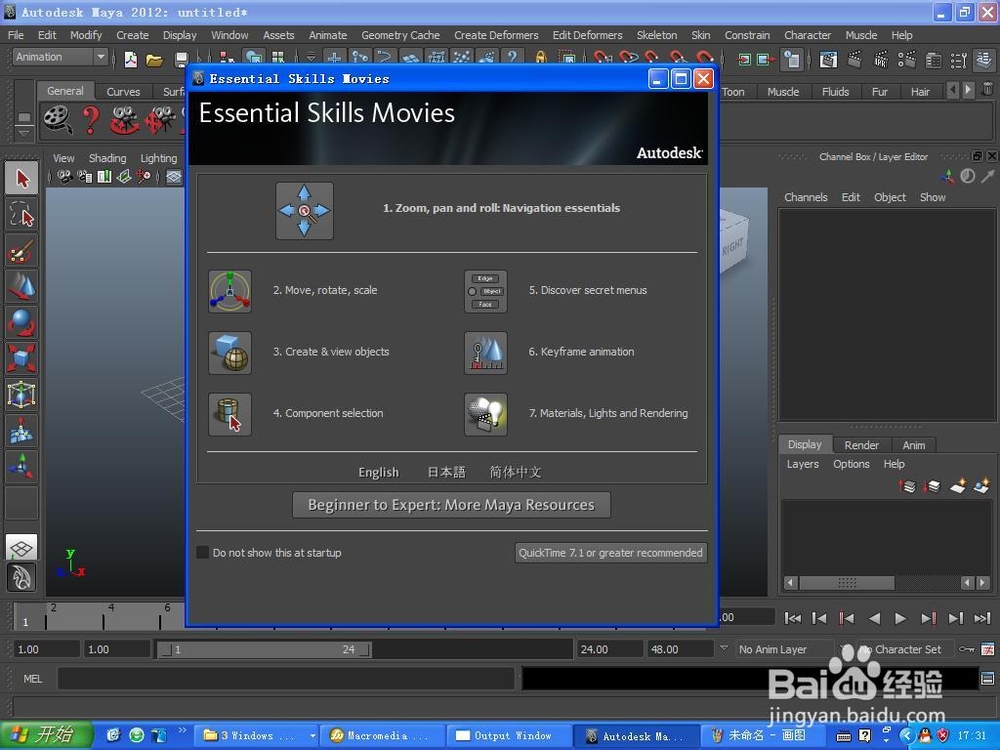
Task: Open the Discover secret menus movie icon
Action: pos(485,291)
